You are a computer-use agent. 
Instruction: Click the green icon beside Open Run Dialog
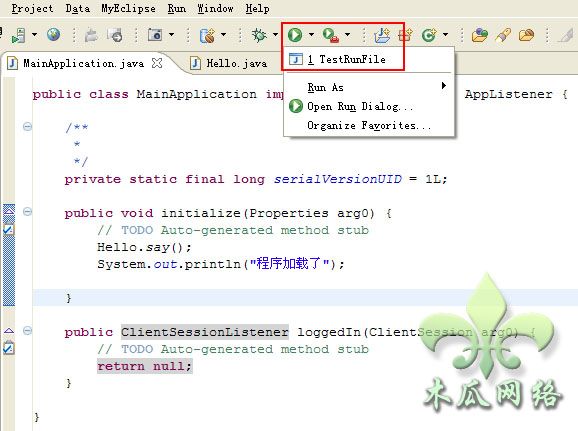coord(296,106)
